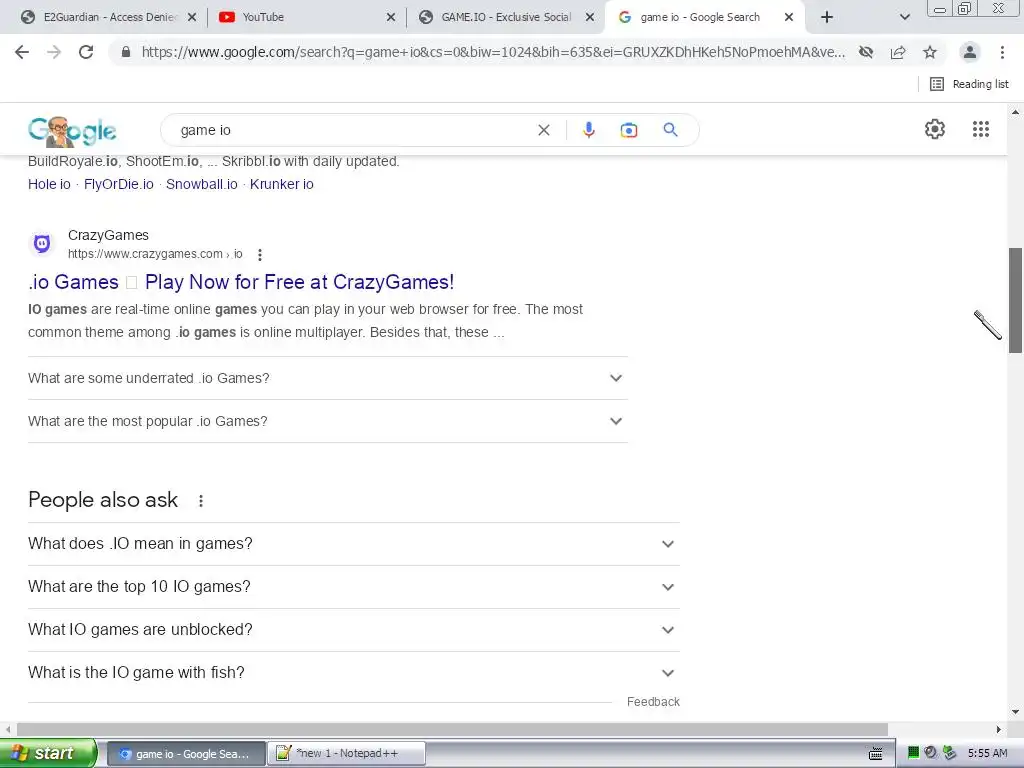Close the Google Search tab

click(789, 18)
